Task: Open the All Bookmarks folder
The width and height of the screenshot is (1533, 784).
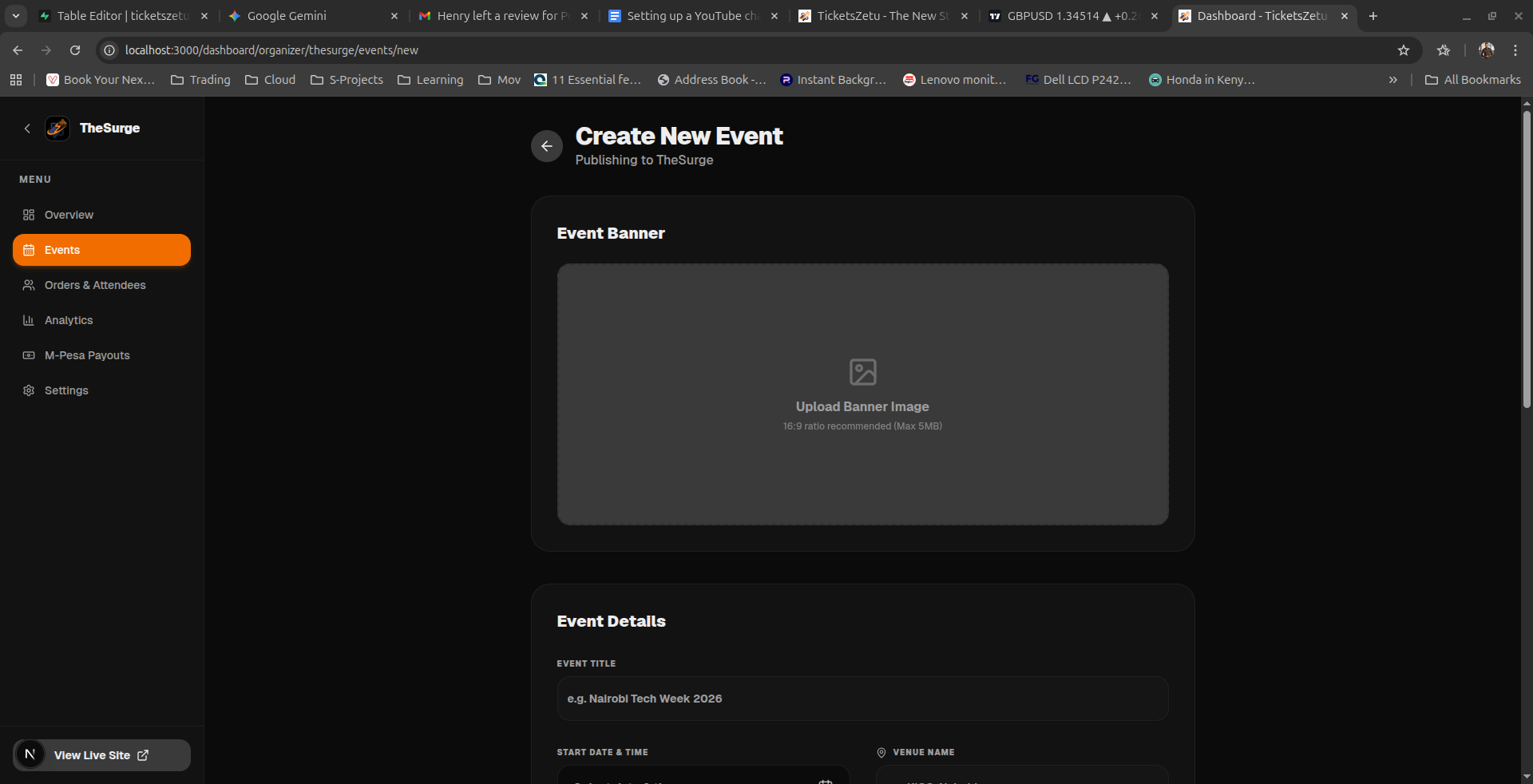Action: click(1472, 80)
